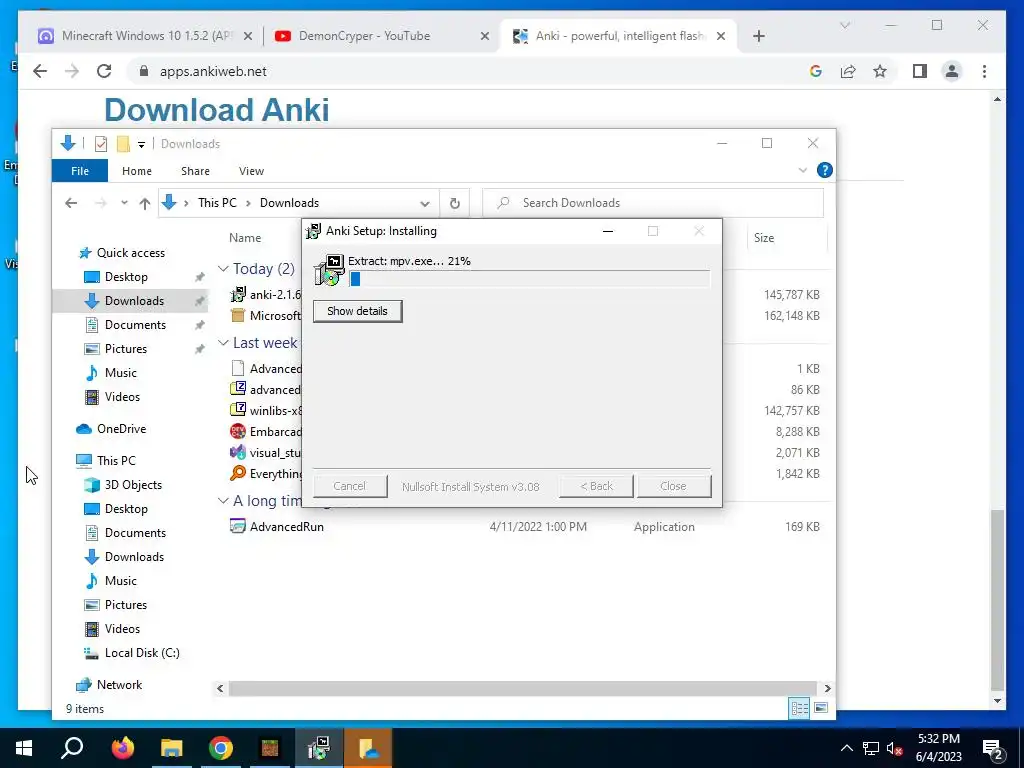The image size is (1024, 768).
Task: Click Chrome address bar apps.ankiweb.net
Action: (x=213, y=71)
